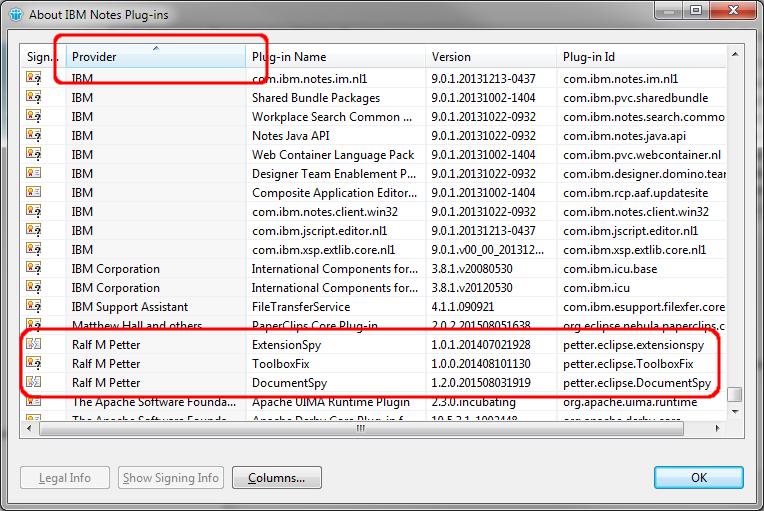Click the signing icon beside DocumentSpy
Image resolution: width=764 pixels, height=511 pixels.
tap(34, 383)
